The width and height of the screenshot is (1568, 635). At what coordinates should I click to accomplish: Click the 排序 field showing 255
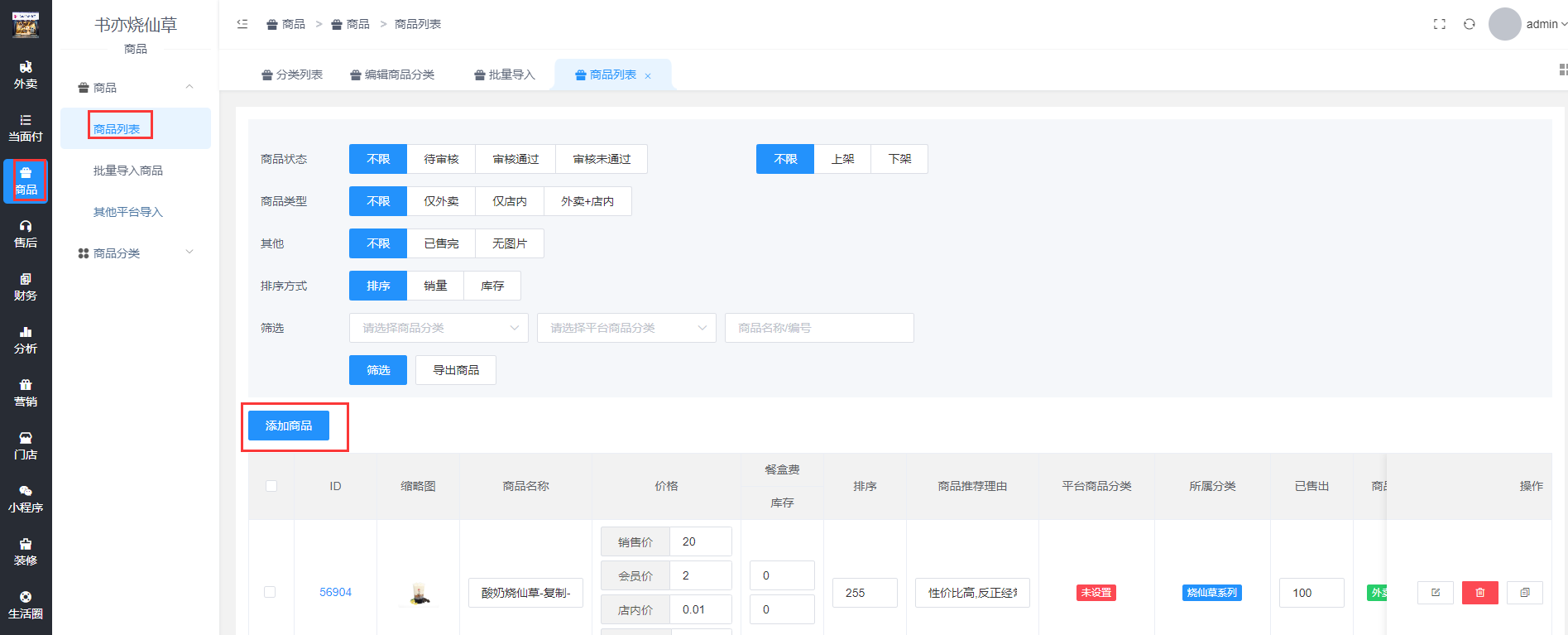(x=865, y=593)
